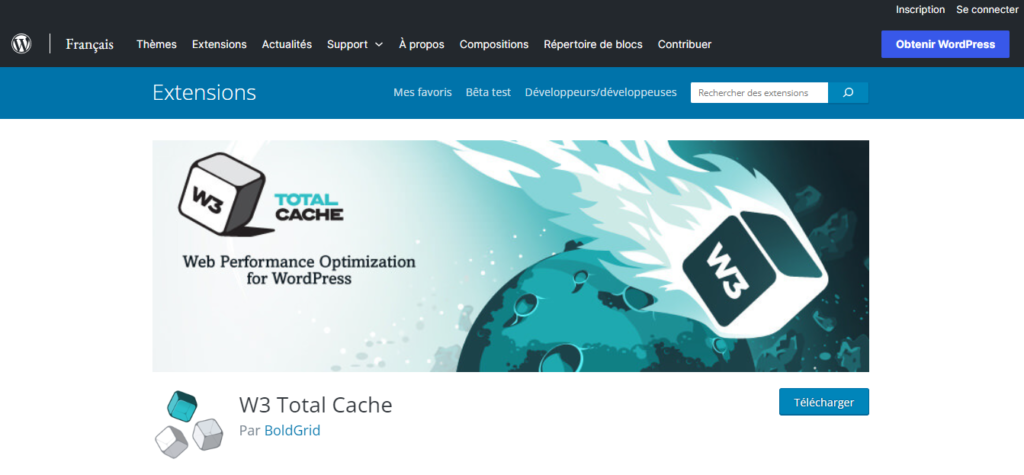Image resolution: width=1024 pixels, height=475 pixels.
Task: Open Mes favoris link
Action: click(422, 92)
